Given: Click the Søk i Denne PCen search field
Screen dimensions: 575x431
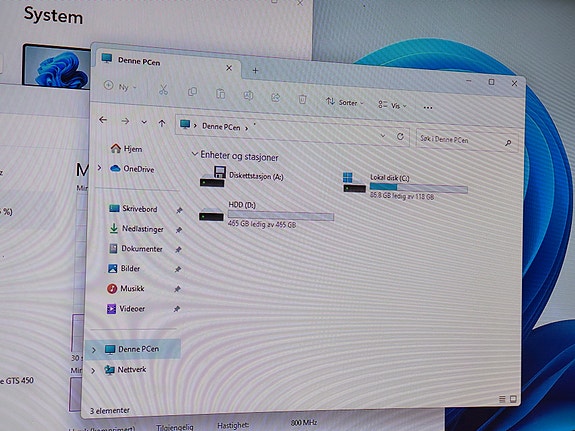Looking at the screenshot, I should [x=467, y=140].
